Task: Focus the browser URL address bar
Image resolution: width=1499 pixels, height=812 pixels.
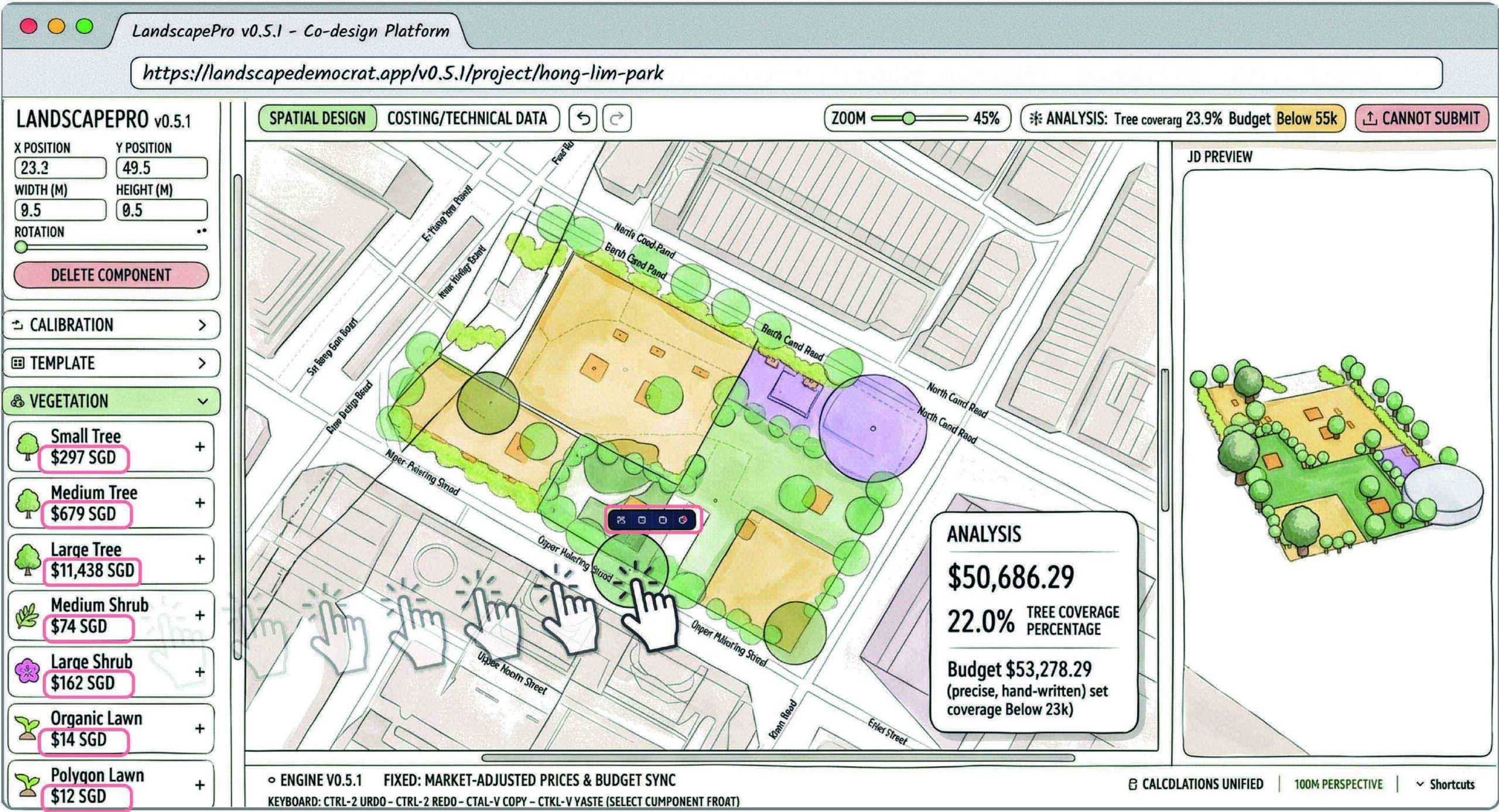Action: point(786,73)
